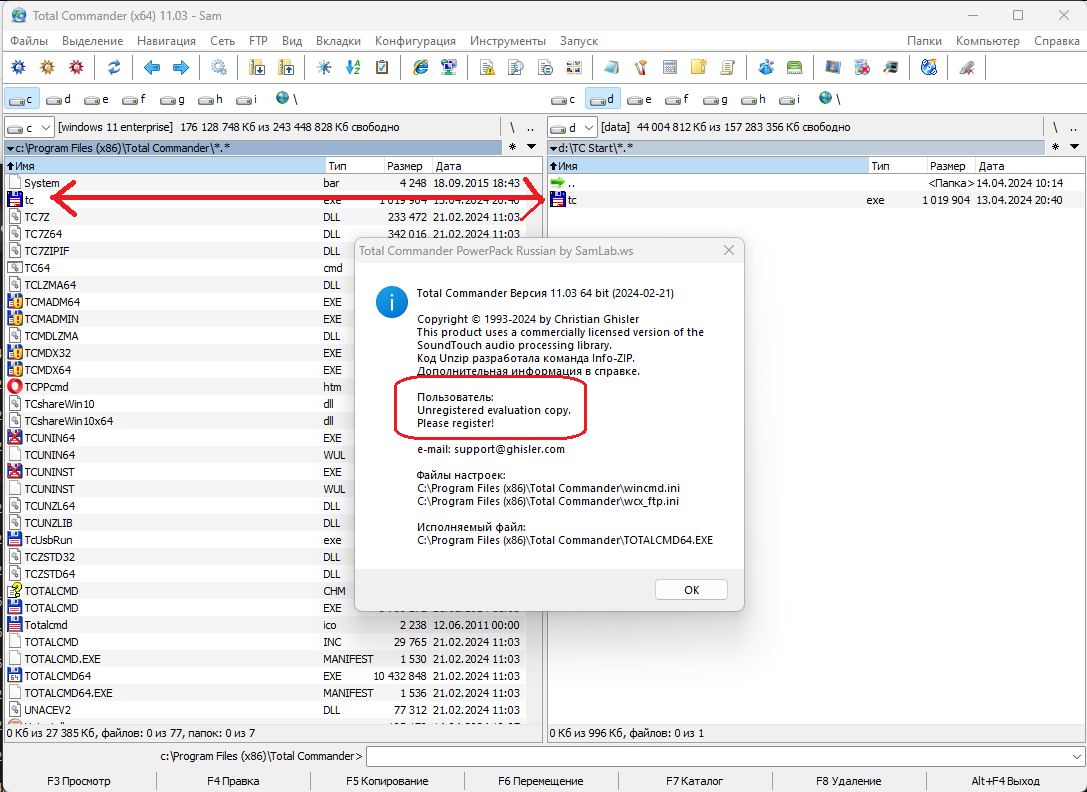Open the right panel drive dropdown

[573, 128]
